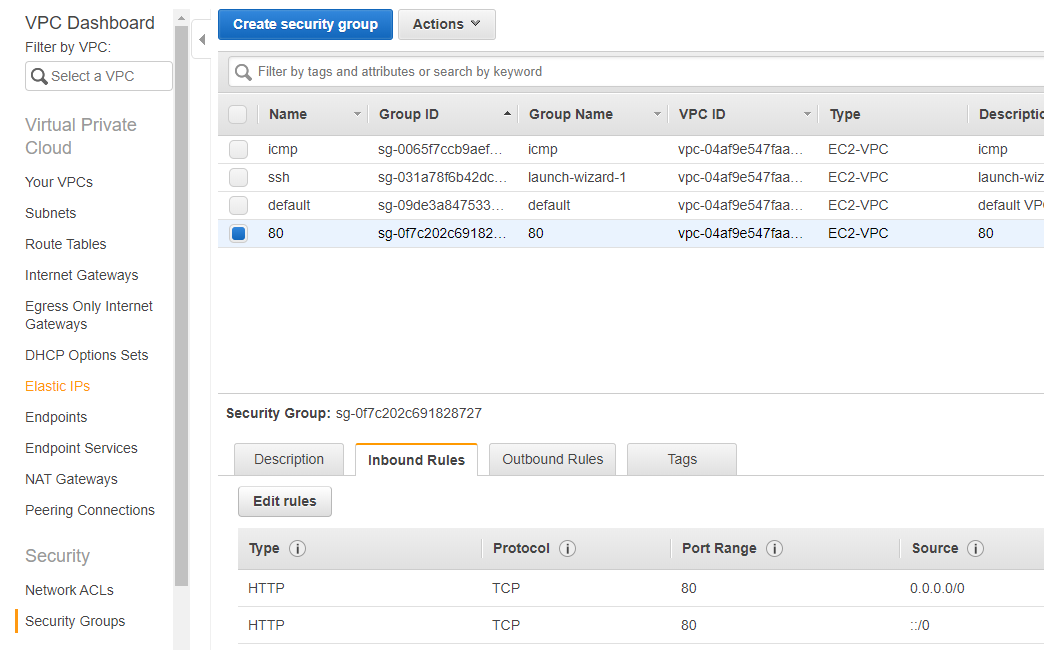Click the Edit rules button
This screenshot has width=1044, height=650.
(x=285, y=501)
